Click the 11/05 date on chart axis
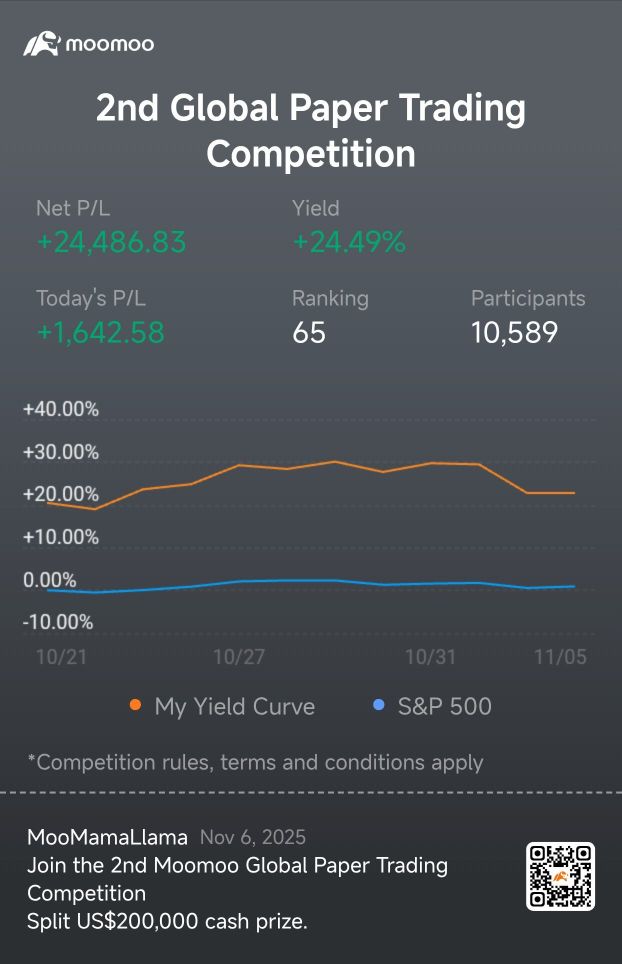 560,657
